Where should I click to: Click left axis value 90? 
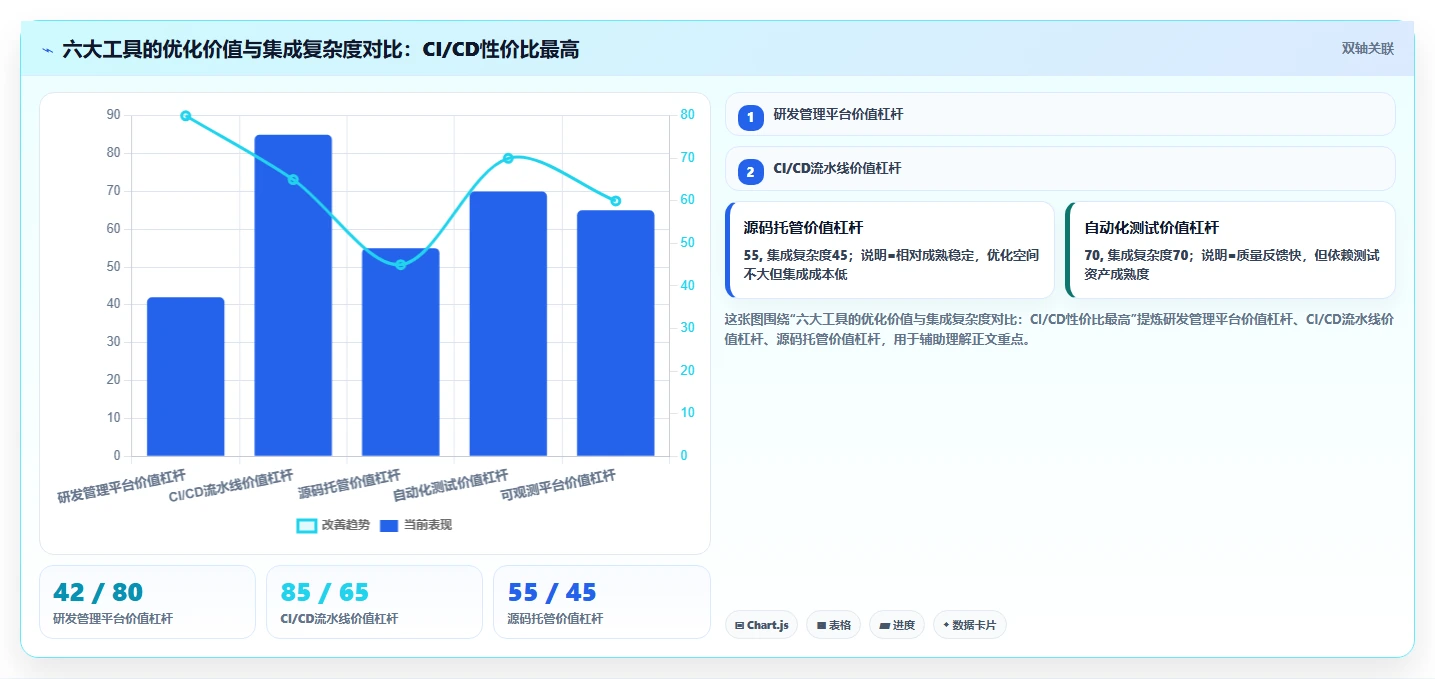113,115
